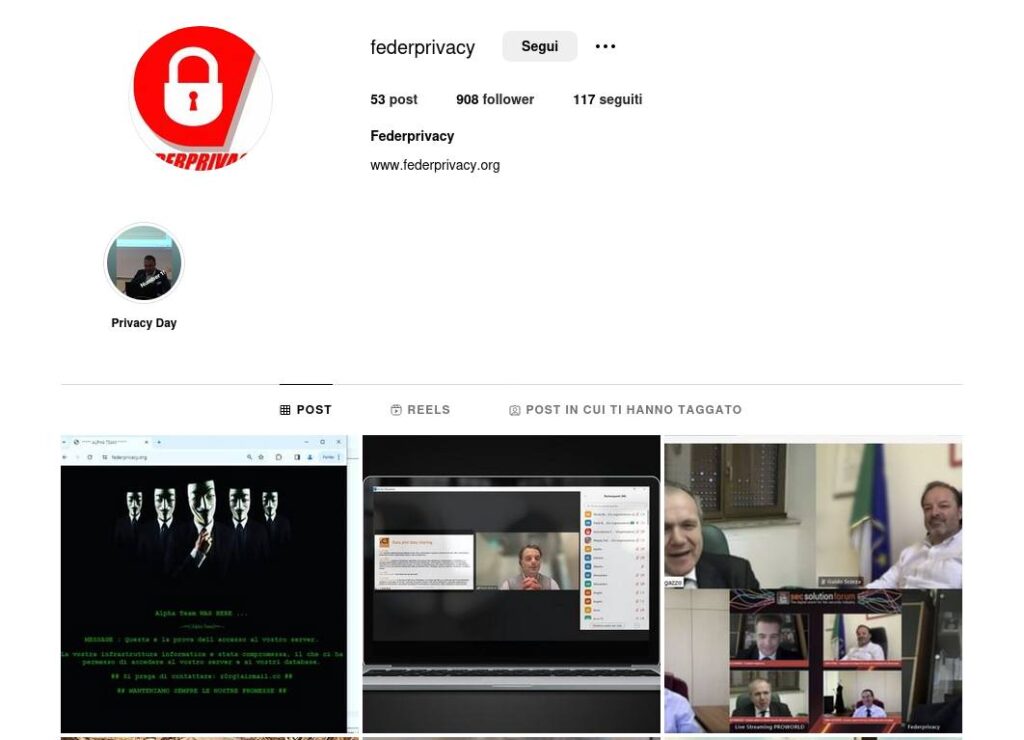Open the three-dot profile options menu
1024x740 pixels.
605,46
